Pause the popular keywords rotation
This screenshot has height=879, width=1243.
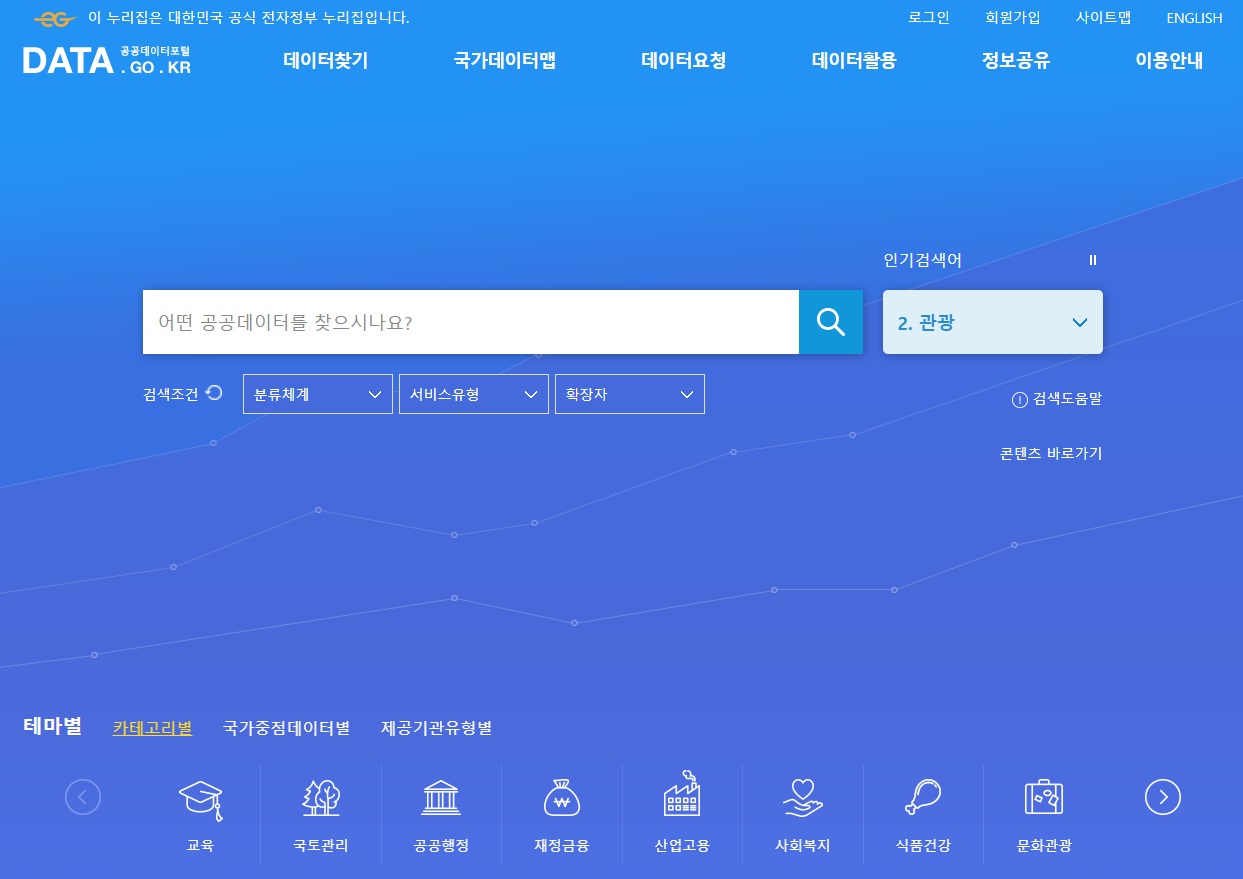click(1092, 260)
